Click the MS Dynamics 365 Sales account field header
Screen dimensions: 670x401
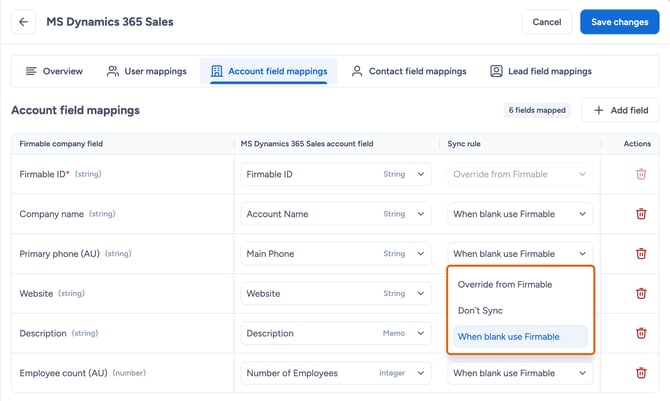tap(307, 144)
